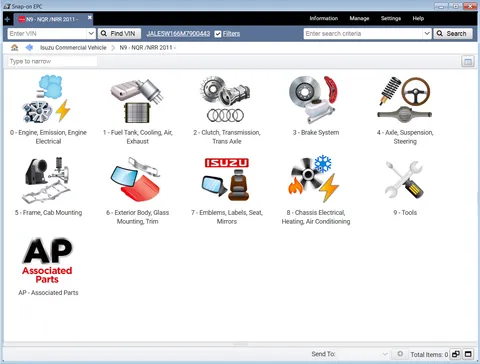Click Isuzu Commercial Vehicle breadcrumb

click(73, 48)
